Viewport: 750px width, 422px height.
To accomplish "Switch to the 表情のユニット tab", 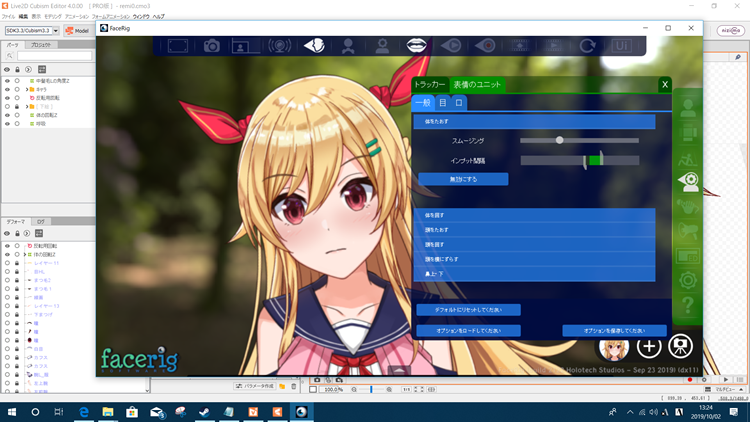I will pyautogui.click(x=477, y=85).
